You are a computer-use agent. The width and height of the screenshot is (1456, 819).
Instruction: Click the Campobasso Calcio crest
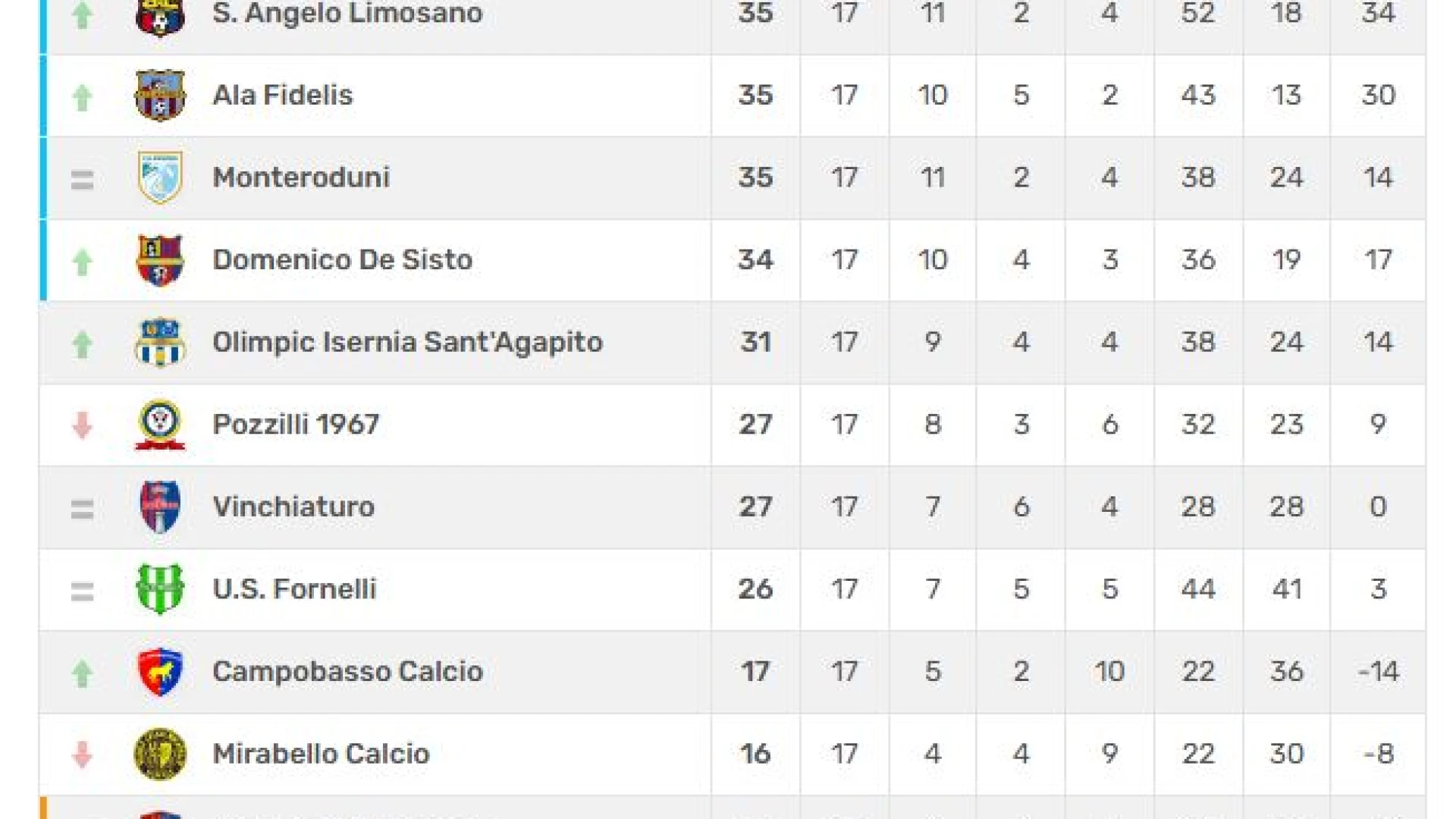[160, 672]
